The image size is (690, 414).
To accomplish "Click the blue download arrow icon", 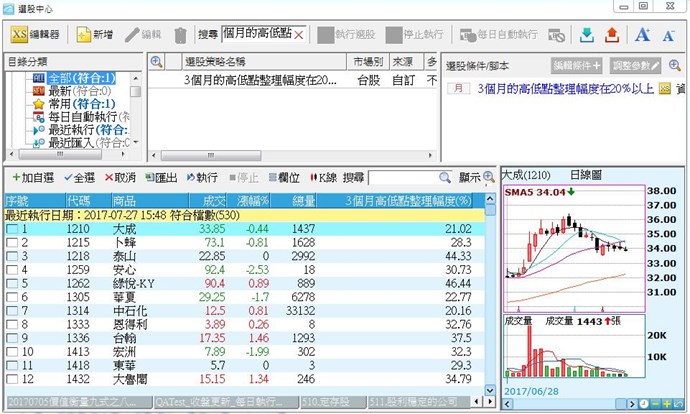I will pyautogui.click(x=587, y=35).
